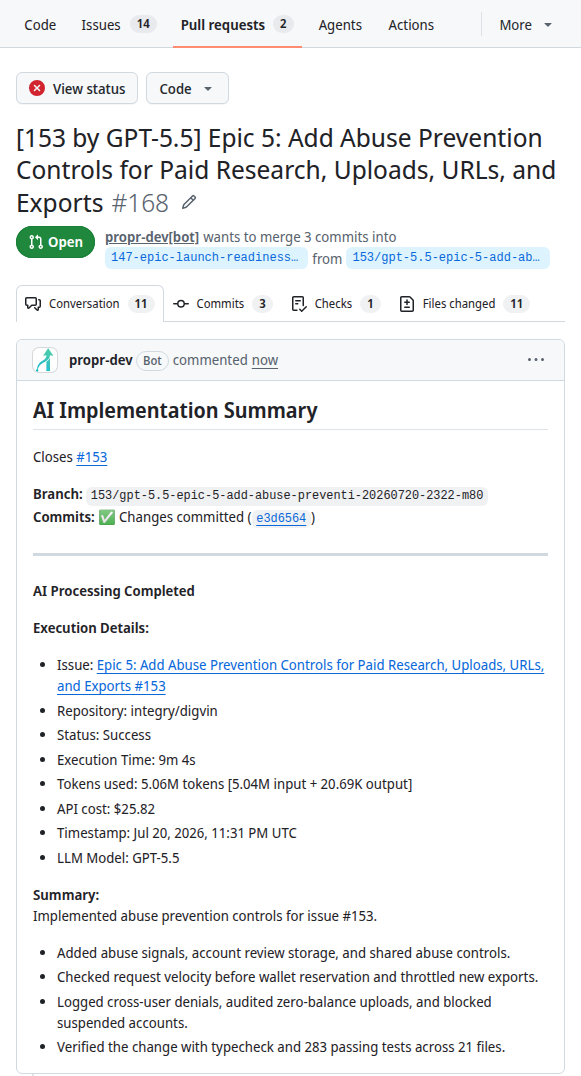Click the Pull requests count badge 2
The height and width of the screenshot is (1076, 581).
283,25
